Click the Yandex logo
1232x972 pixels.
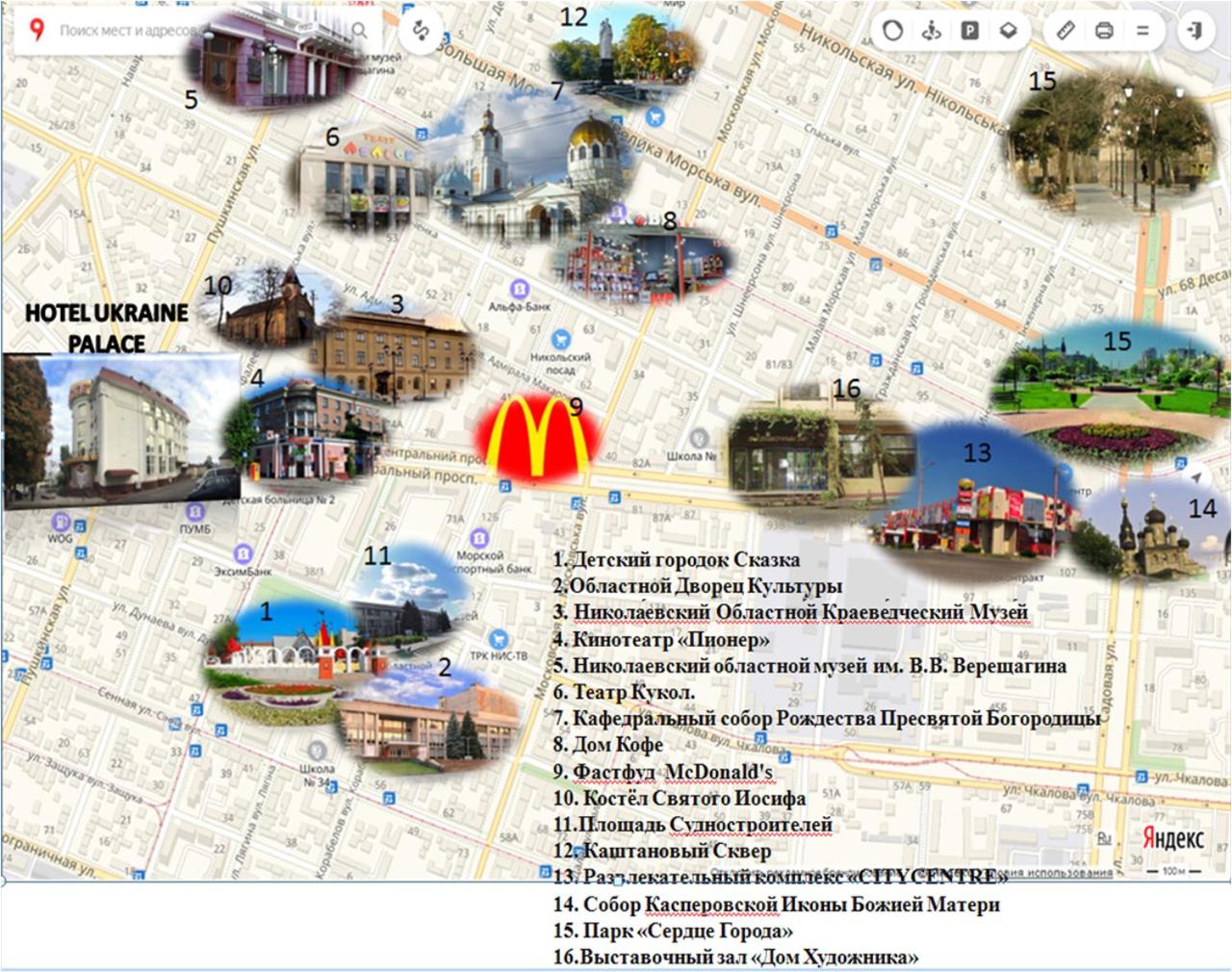point(1172,838)
